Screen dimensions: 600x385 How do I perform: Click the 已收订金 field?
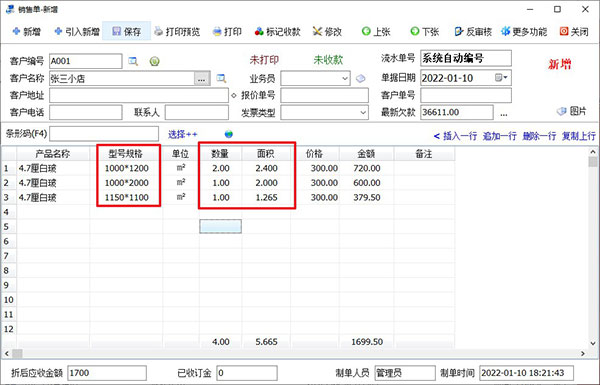[x=247, y=373]
